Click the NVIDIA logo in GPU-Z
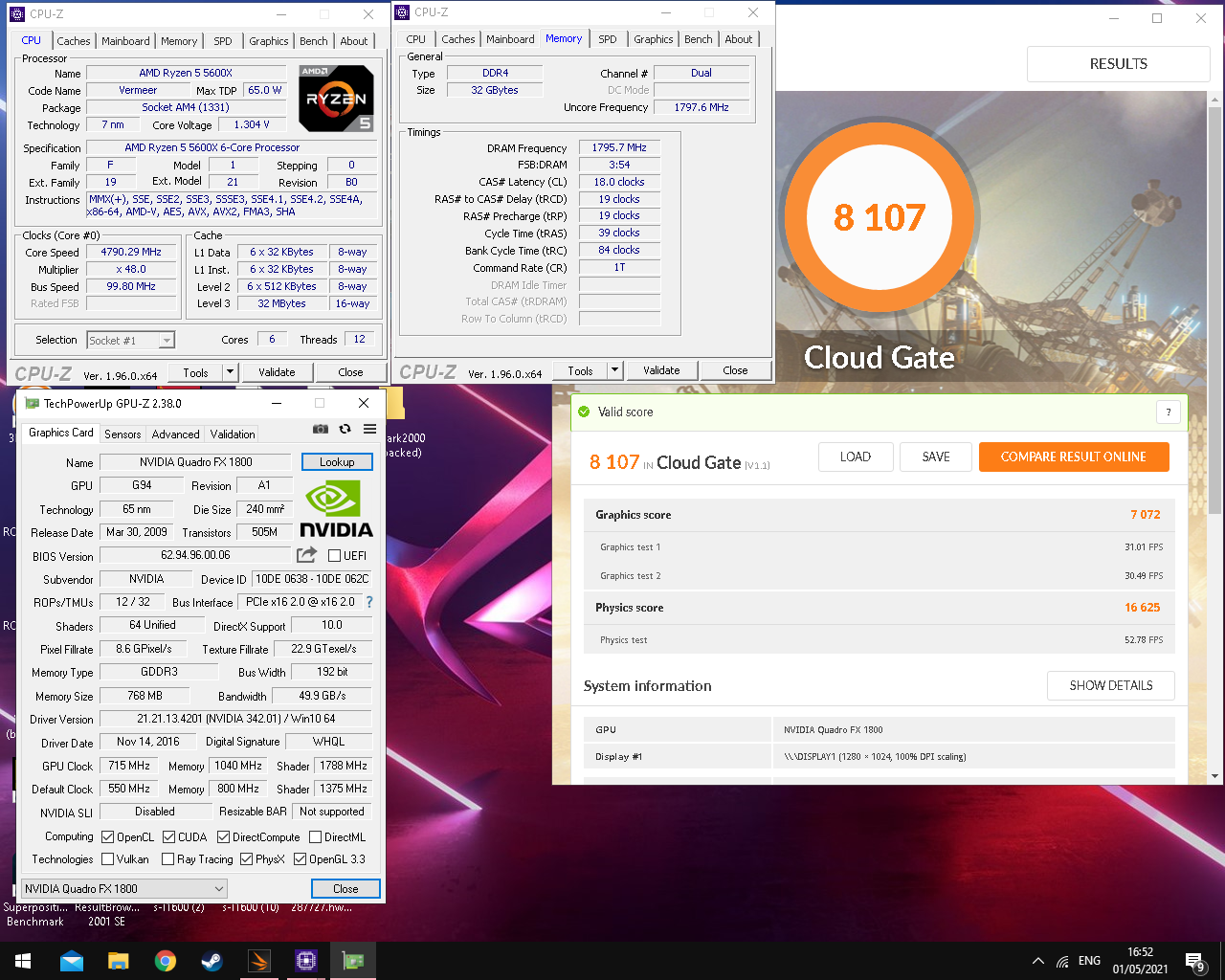Viewport: 1225px width, 980px height. tap(336, 509)
